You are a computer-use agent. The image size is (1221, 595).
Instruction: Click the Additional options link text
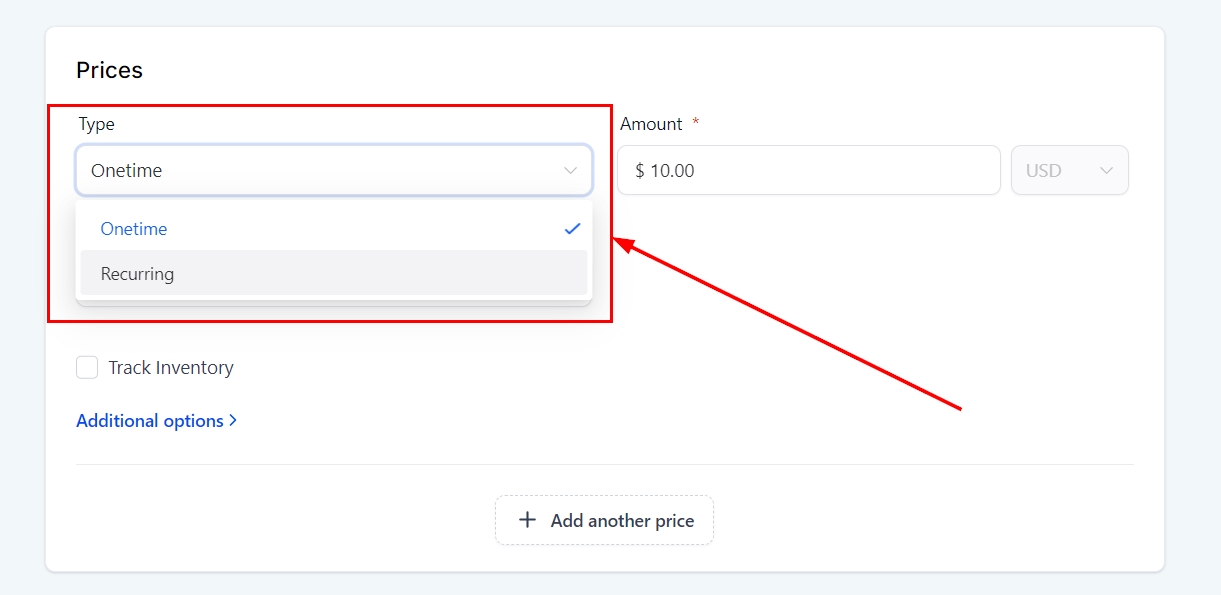point(150,421)
